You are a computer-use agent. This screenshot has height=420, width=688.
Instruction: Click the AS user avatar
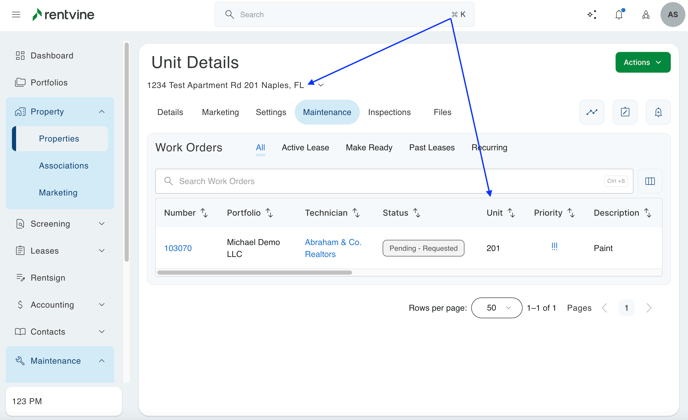coord(672,15)
